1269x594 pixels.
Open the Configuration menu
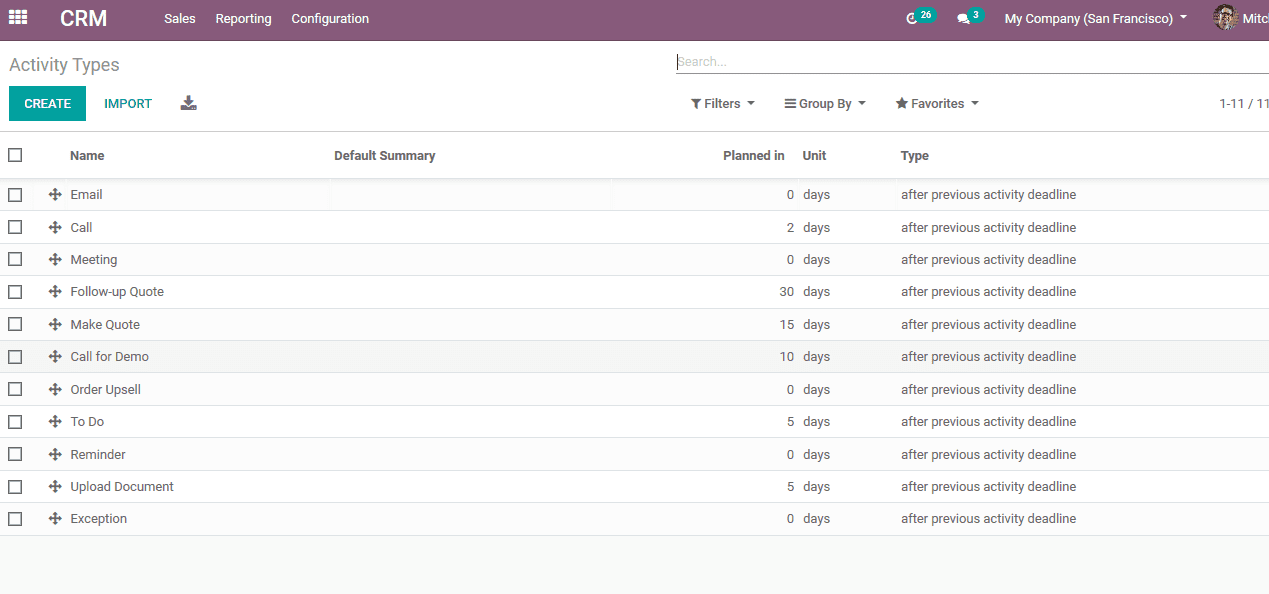pyautogui.click(x=330, y=19)
